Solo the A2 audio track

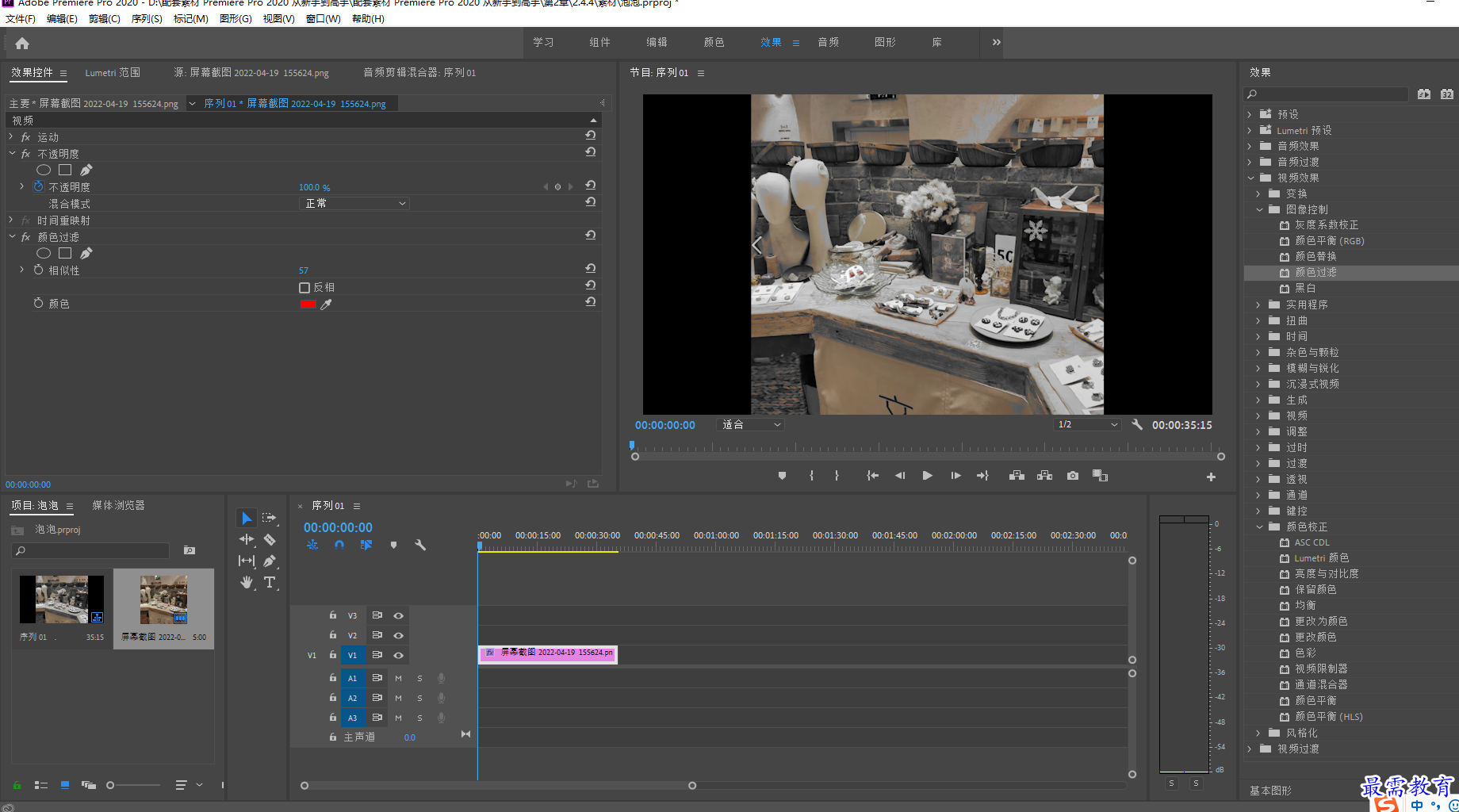419,698
